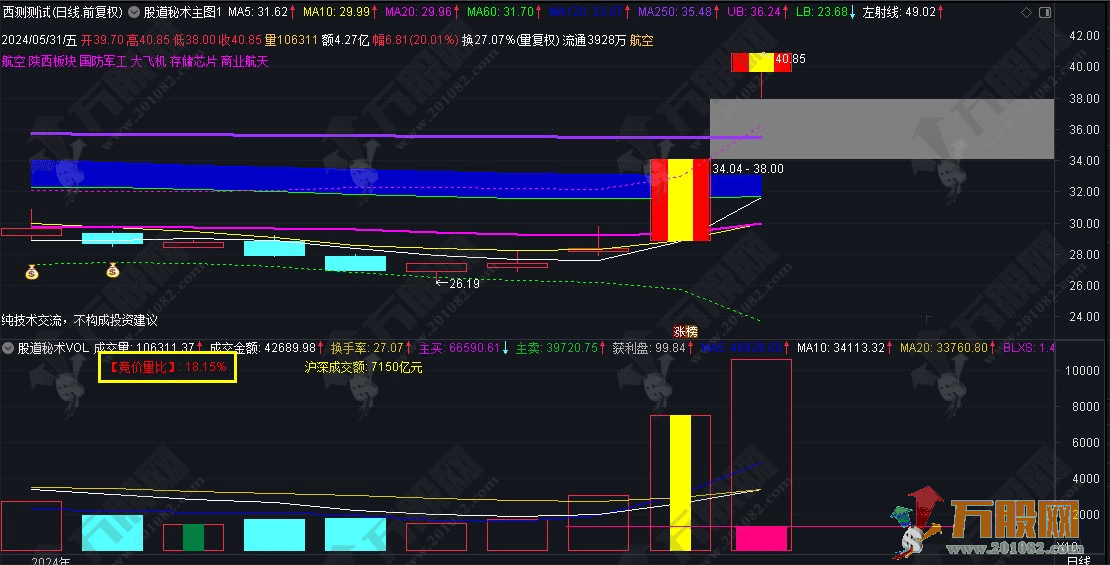Select the 股道秘术VOL indicator name

coord(53,348)
